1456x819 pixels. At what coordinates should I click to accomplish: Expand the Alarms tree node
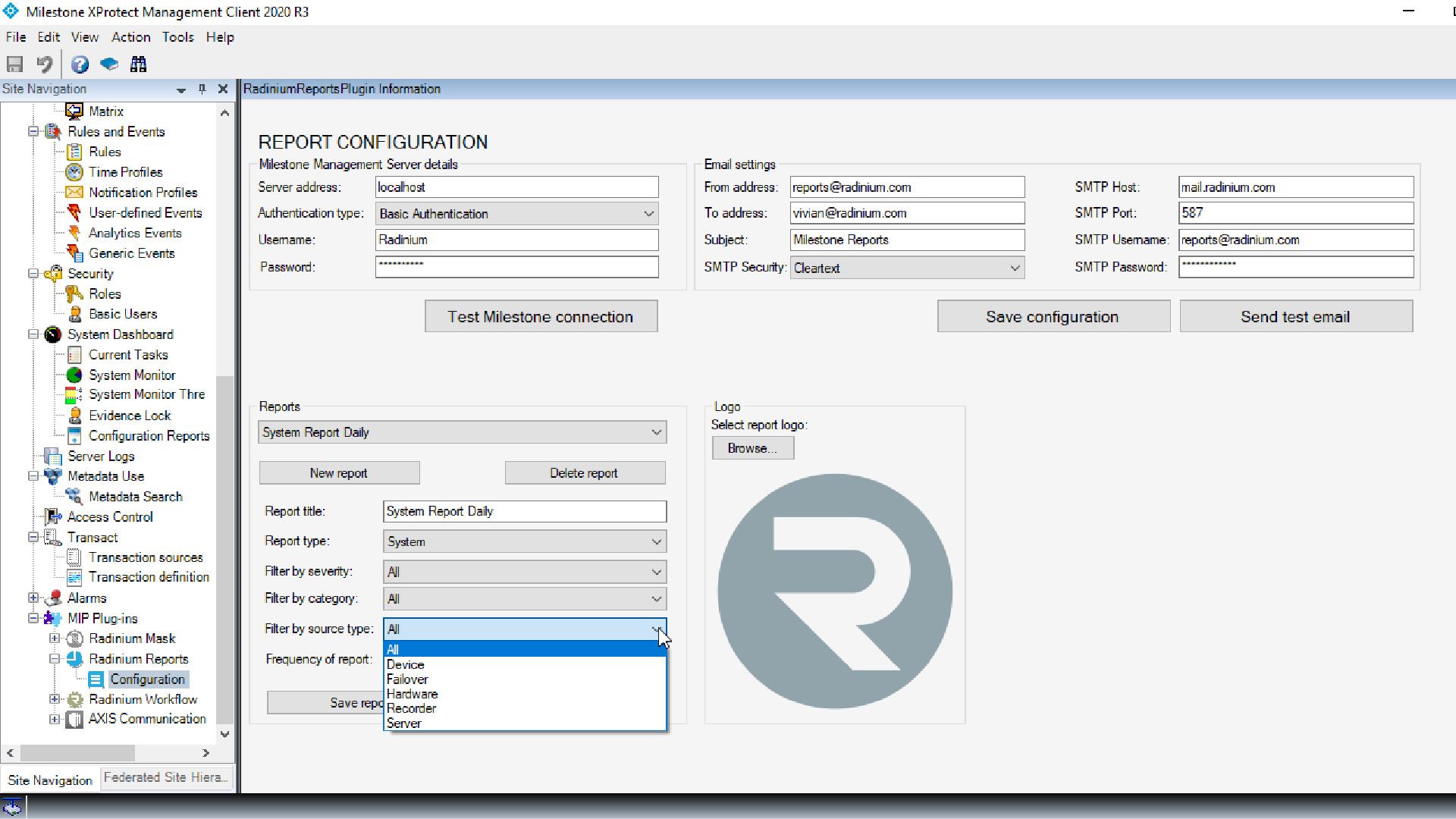point(33,598)
